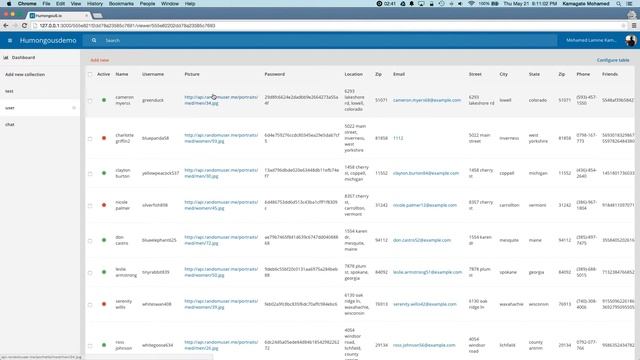Image resolution: width=640 pixels, height=360 pixels.
Task: Open the serenity.wells email link
Action: (424, 304)
